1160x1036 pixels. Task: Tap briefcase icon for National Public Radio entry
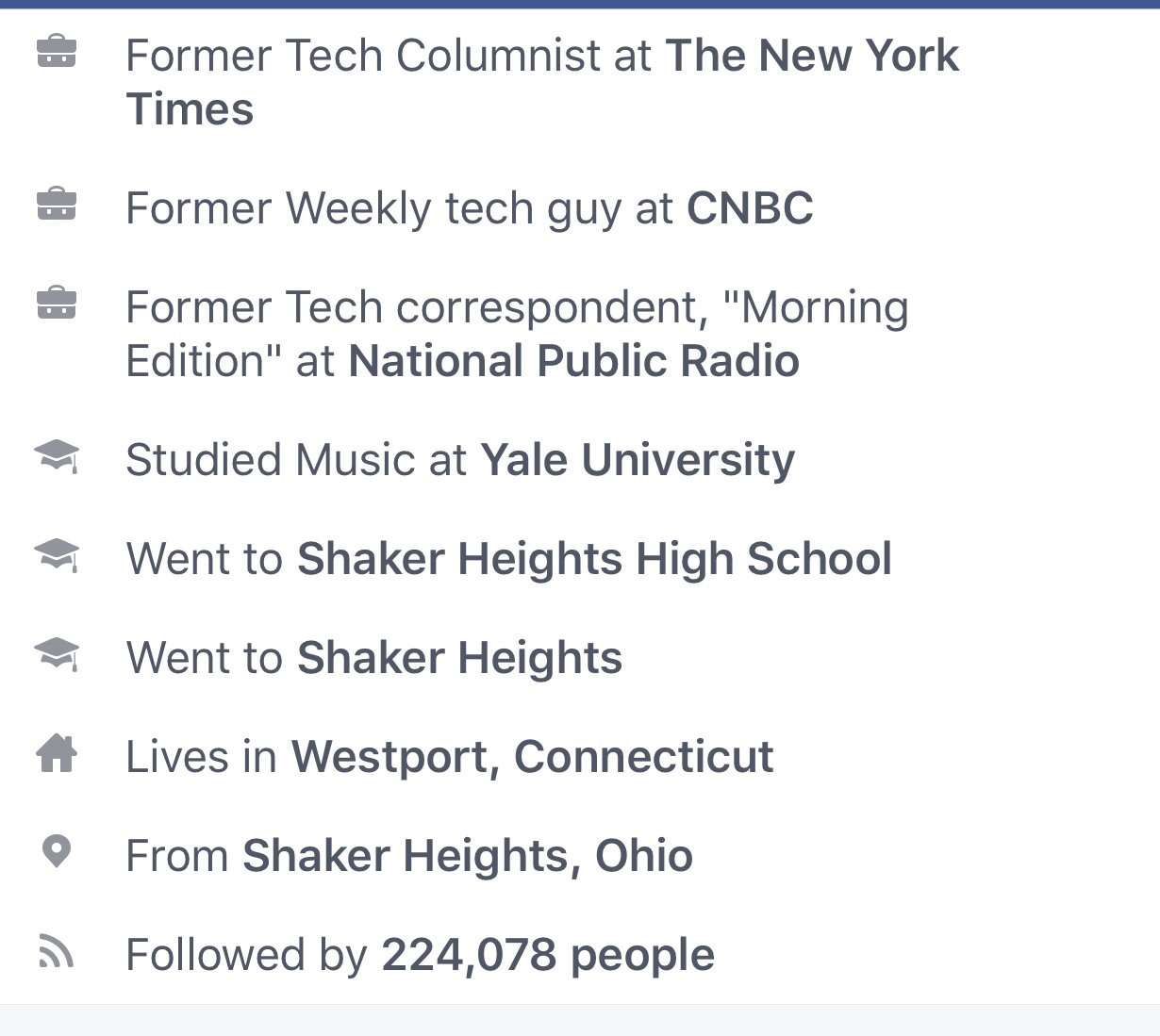pyautogui.click(x=57, y=304)
